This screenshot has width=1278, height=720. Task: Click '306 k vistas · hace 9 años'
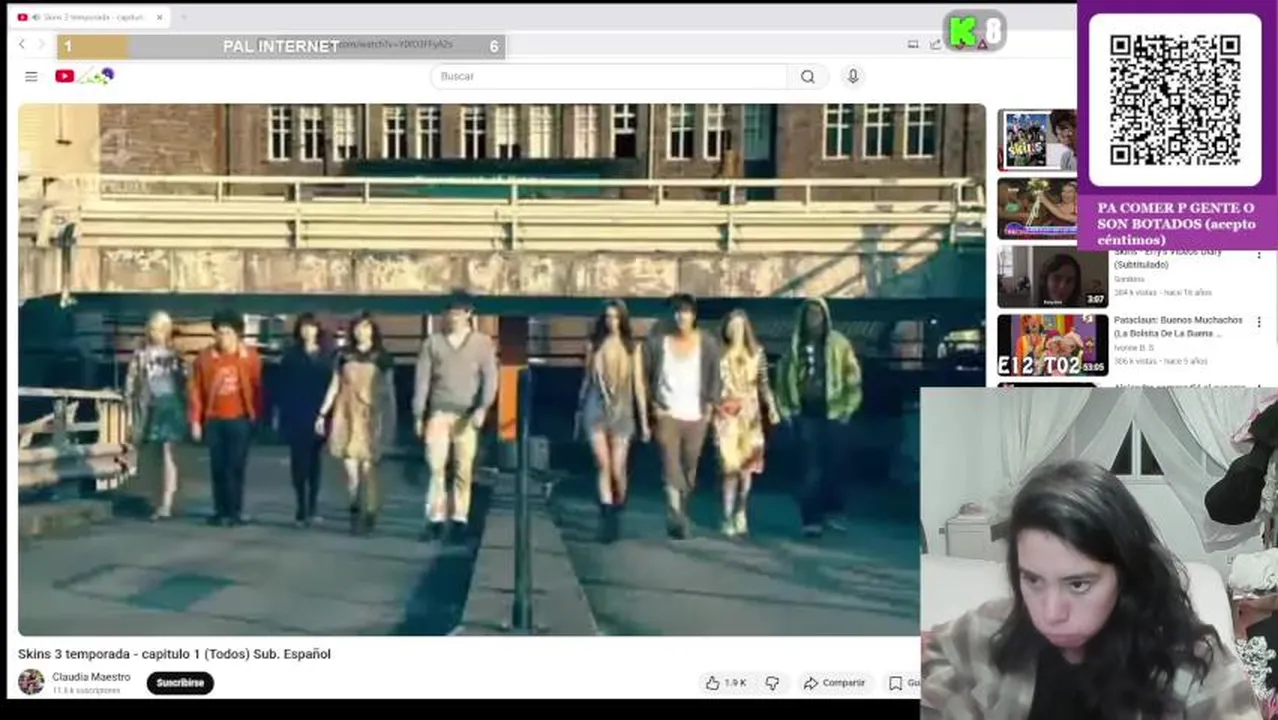(x=1160, y=361)
